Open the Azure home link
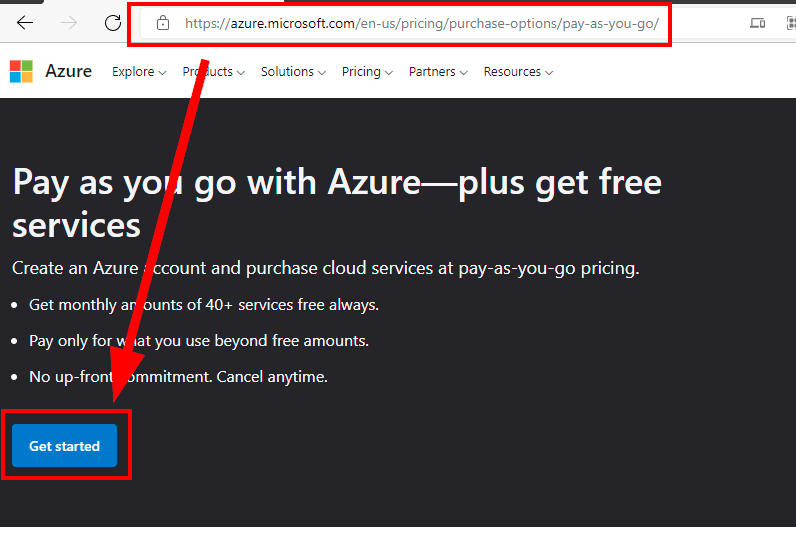Screen dimensions: 796x538 point(68,71)
